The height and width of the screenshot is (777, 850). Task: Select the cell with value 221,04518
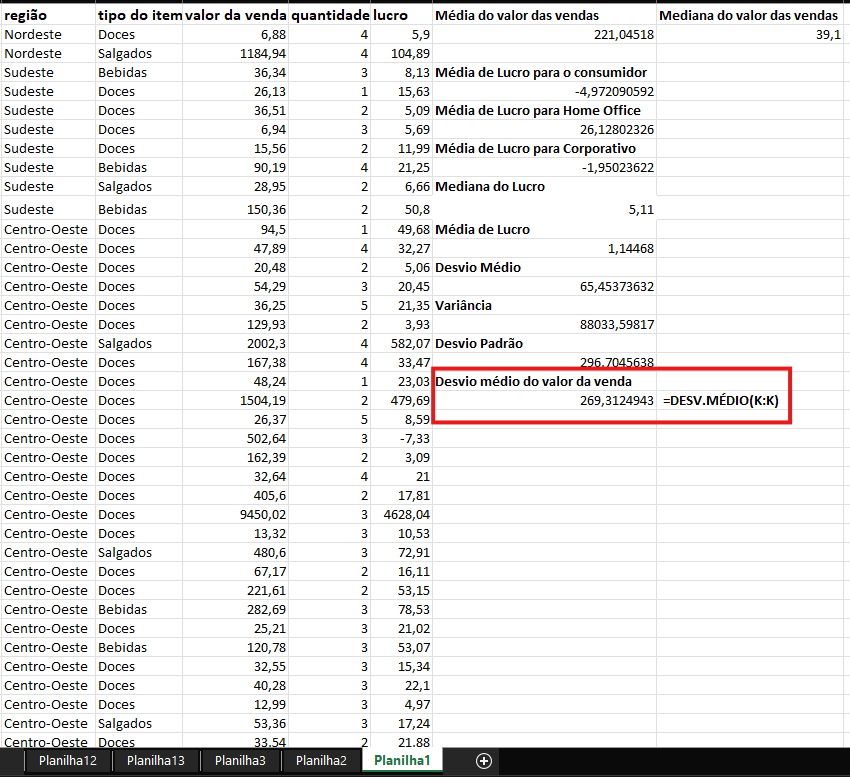(544, 34)
